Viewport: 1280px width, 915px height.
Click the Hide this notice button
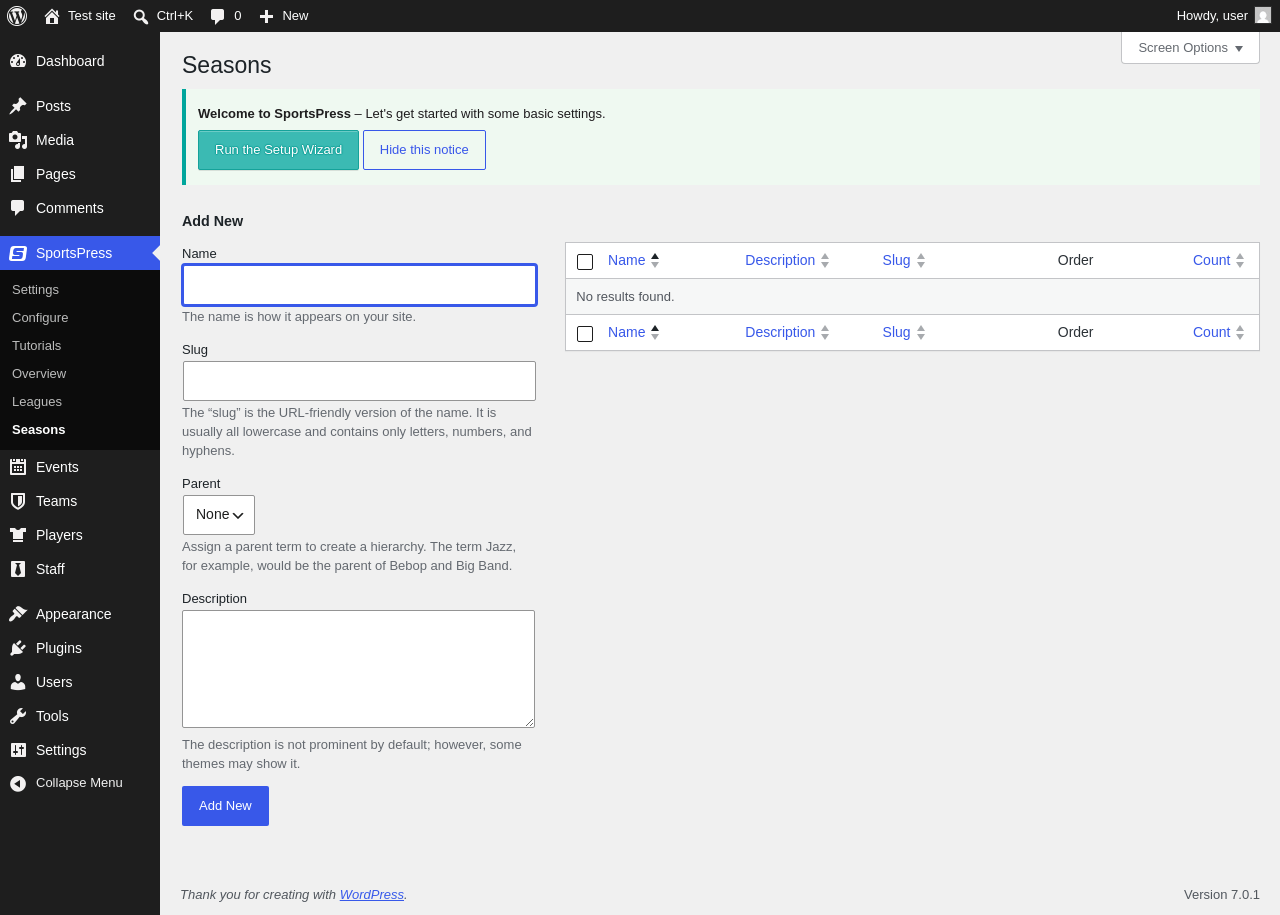tap(424, 150)
